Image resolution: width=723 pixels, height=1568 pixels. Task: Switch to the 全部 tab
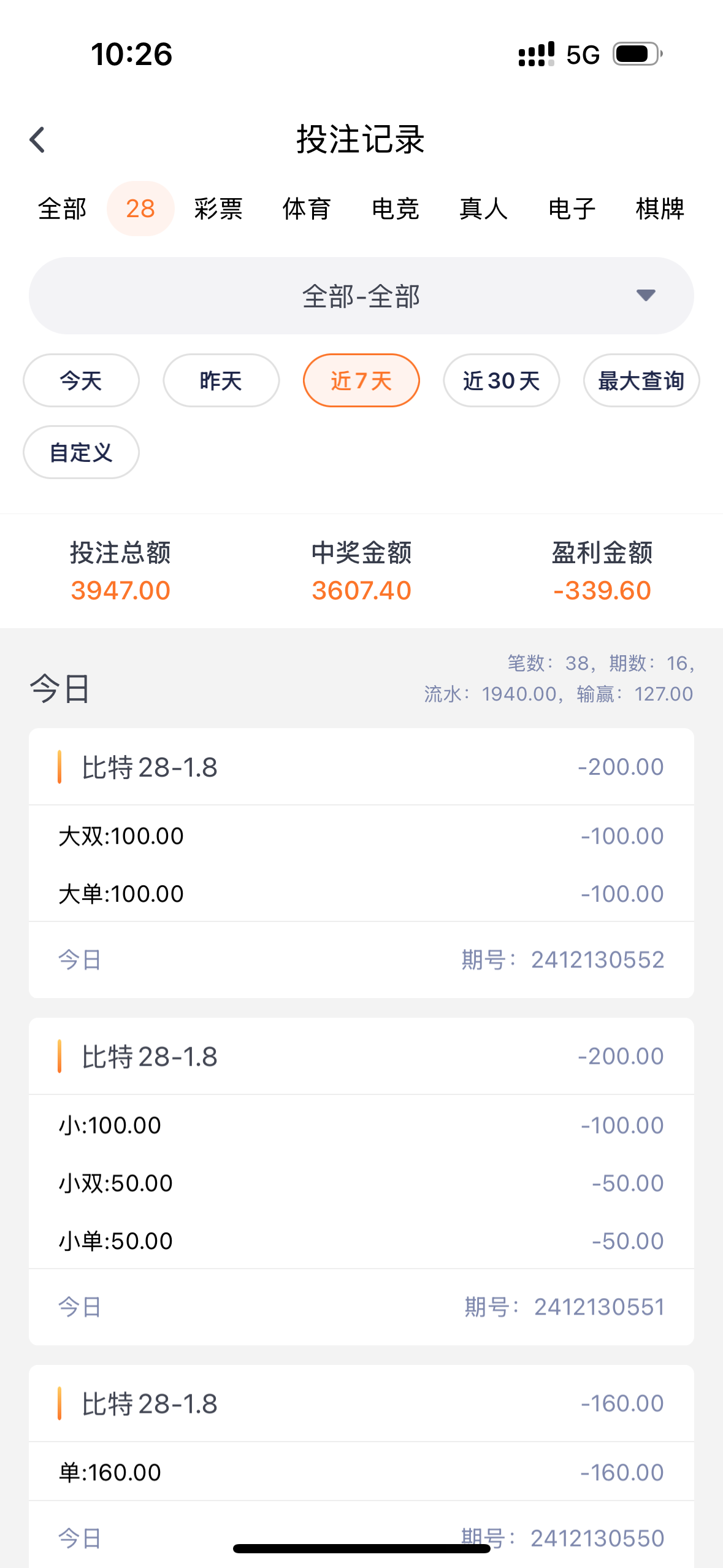62,209
